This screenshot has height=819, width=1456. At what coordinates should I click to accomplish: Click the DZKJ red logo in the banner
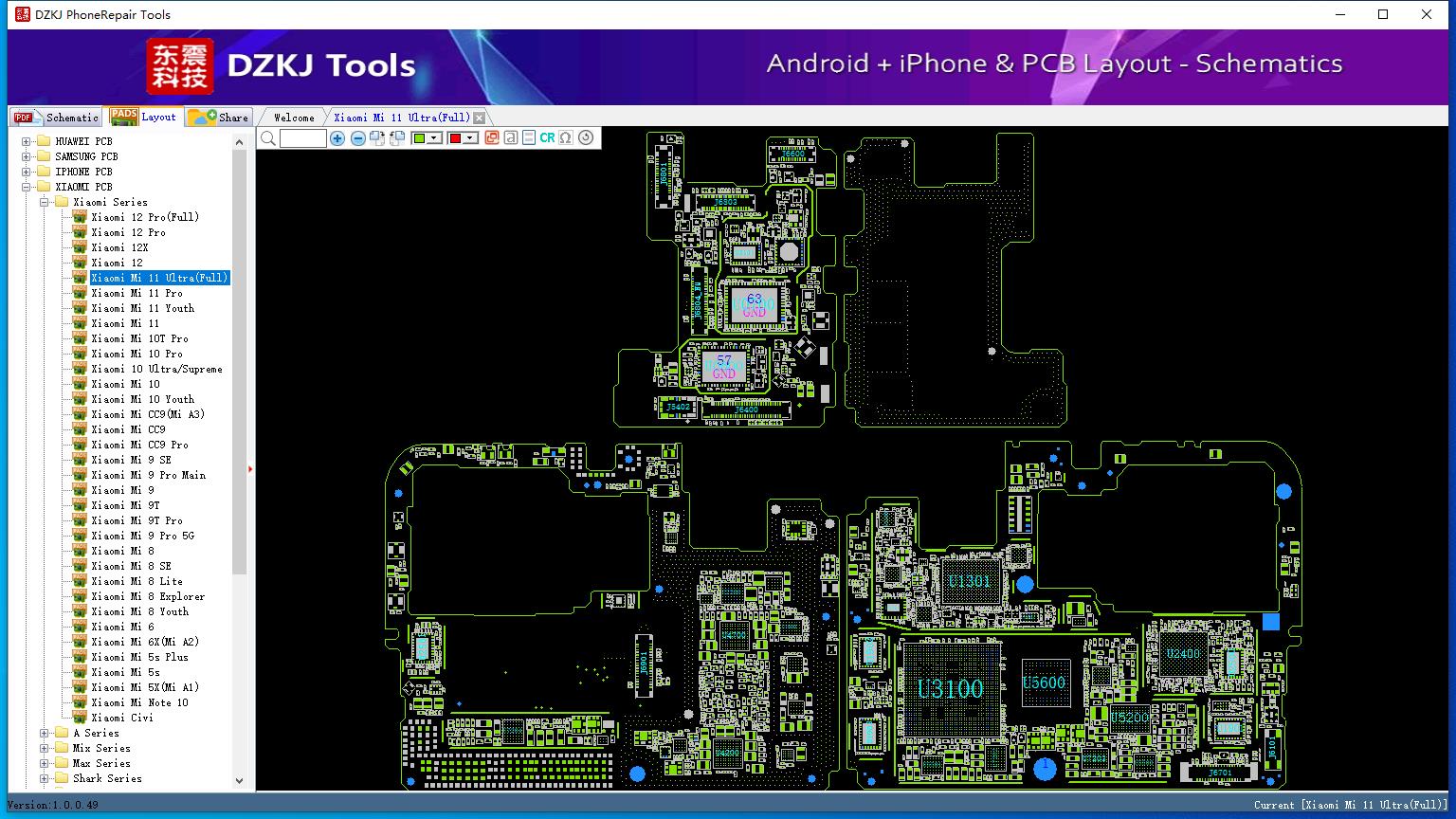pyautogui.click(x=180, y=65)
